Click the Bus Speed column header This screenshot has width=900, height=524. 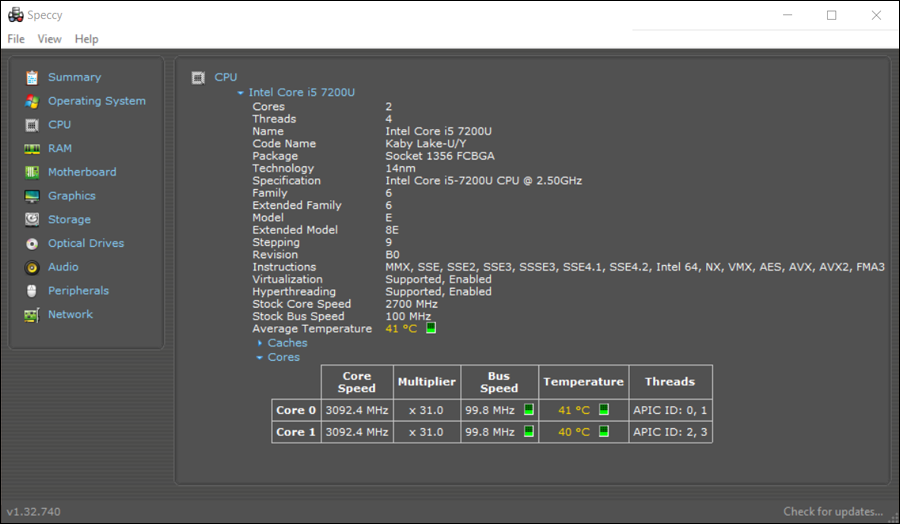coord(499,382)
